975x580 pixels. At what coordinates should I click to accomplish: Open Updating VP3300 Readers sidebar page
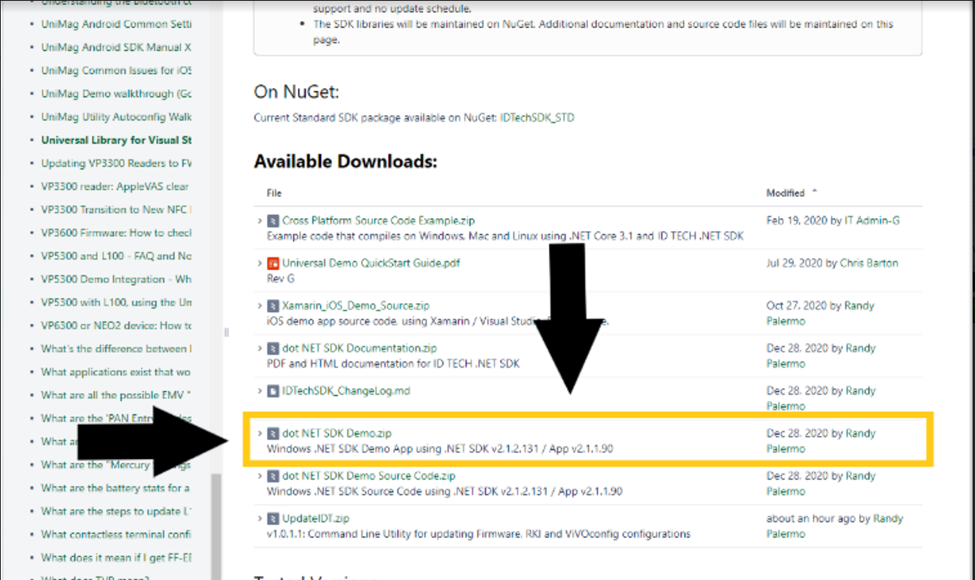point(116,163)
